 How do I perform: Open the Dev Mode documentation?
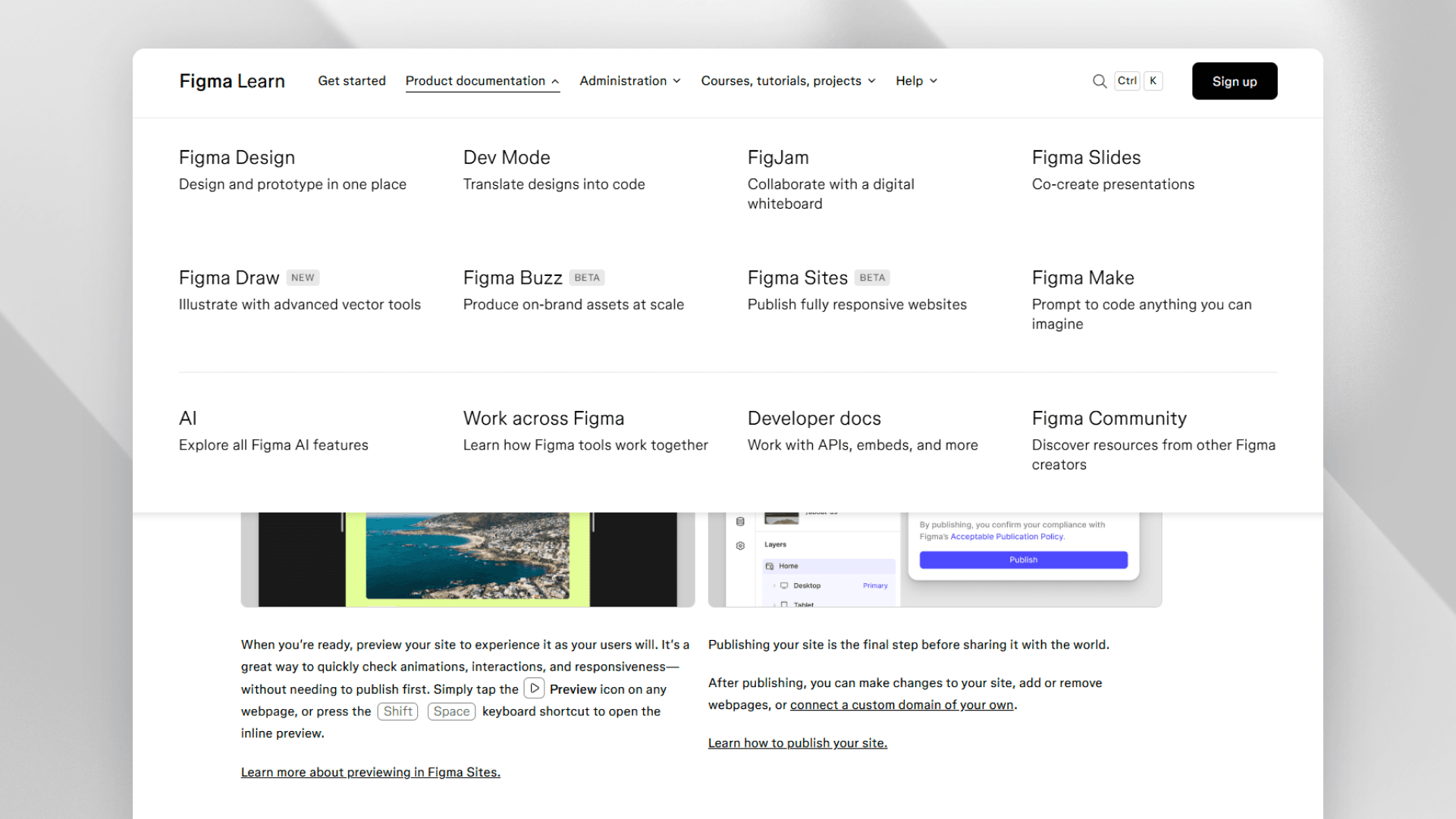(507, 158)
